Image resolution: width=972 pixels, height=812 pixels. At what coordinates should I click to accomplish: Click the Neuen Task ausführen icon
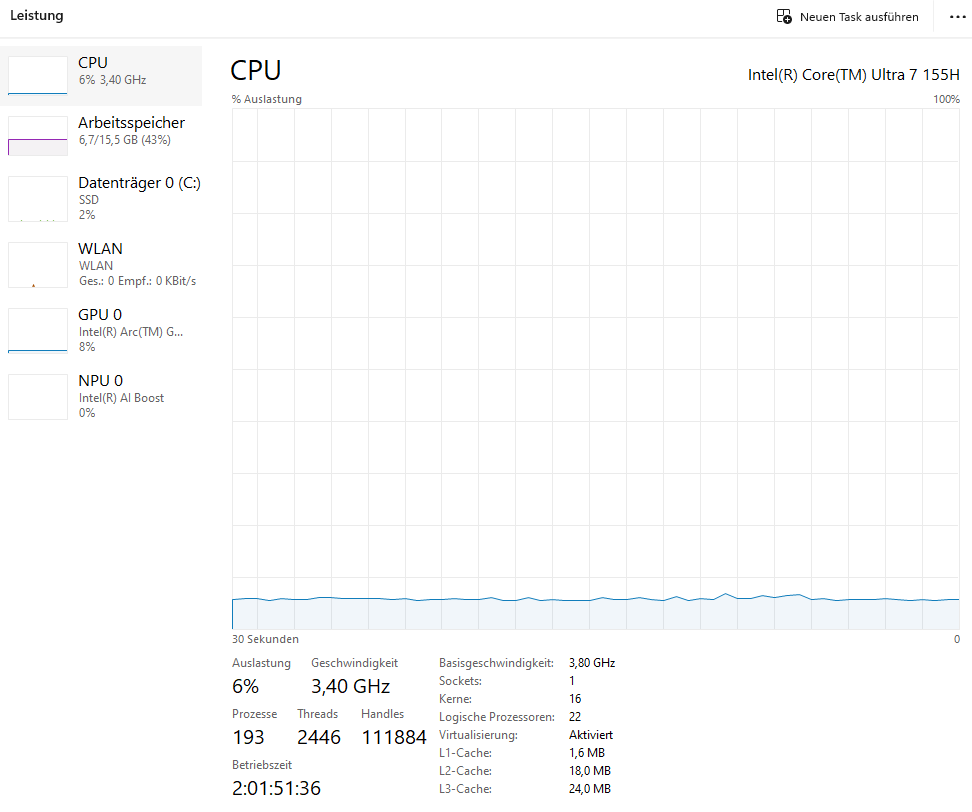click(784, 17)
